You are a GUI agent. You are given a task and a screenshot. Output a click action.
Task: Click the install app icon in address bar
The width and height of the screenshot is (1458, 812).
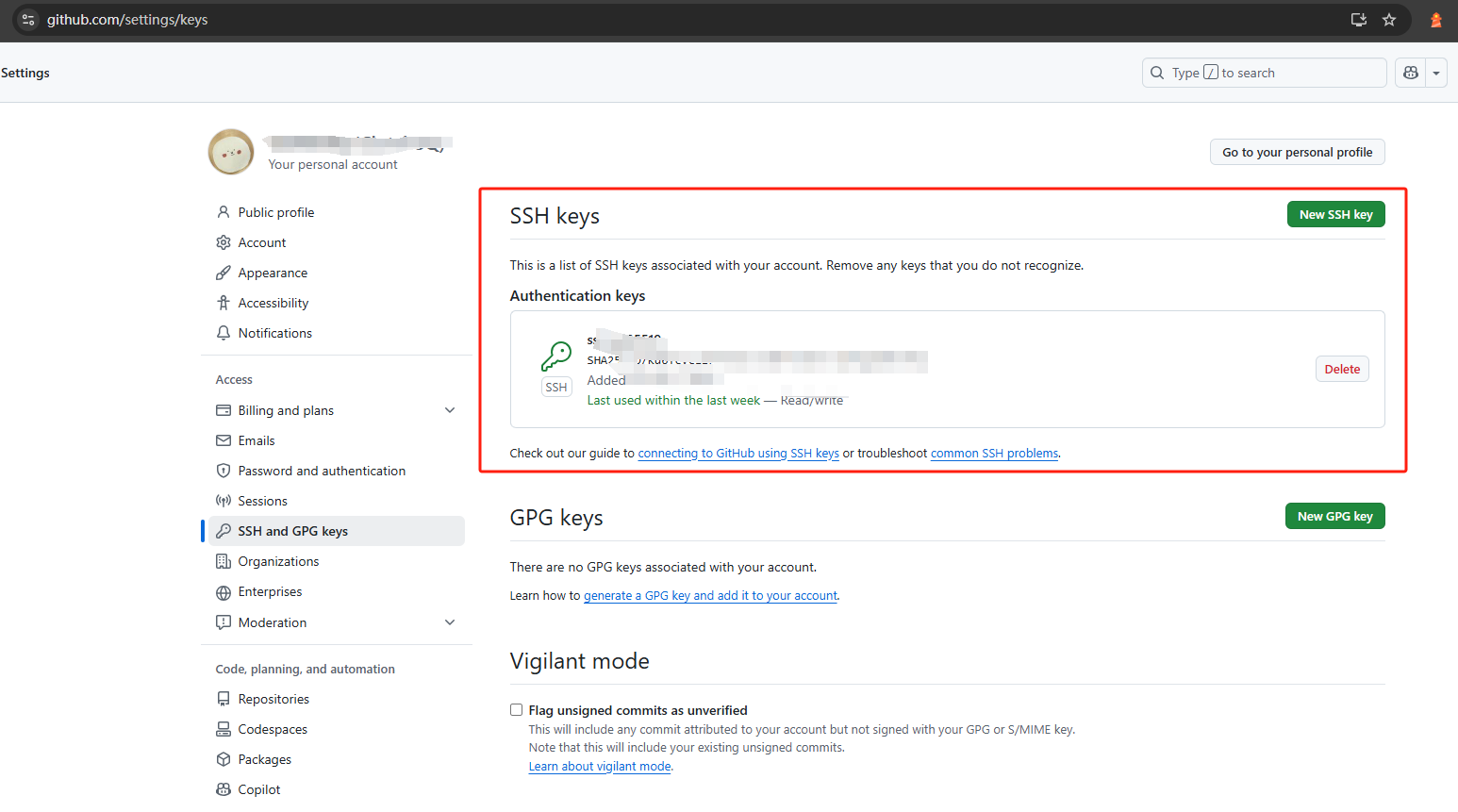(1359, 19)
